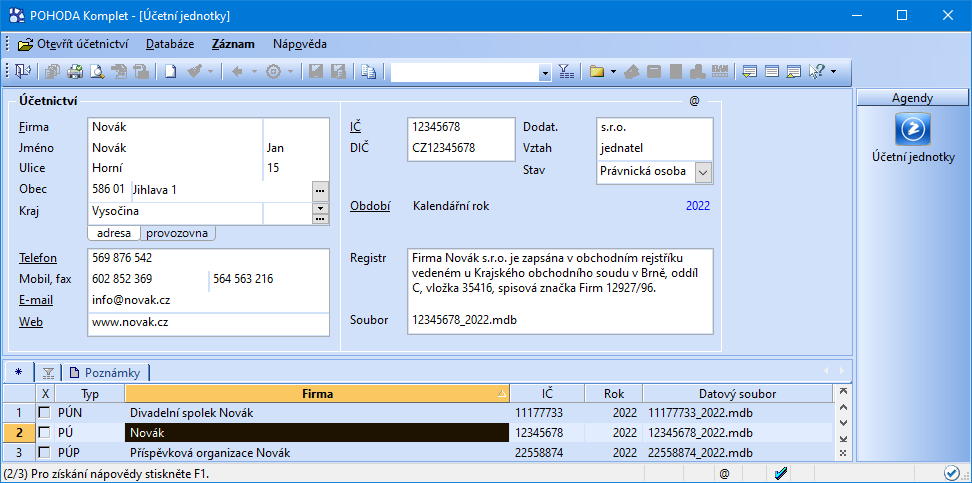
Task: Click the checkmark-with-pencil toolbar icon
Action: 195,71
